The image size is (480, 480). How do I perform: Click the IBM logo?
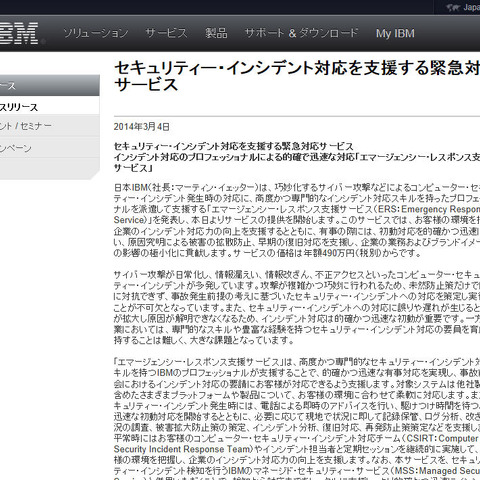click(x=19, y=33)
